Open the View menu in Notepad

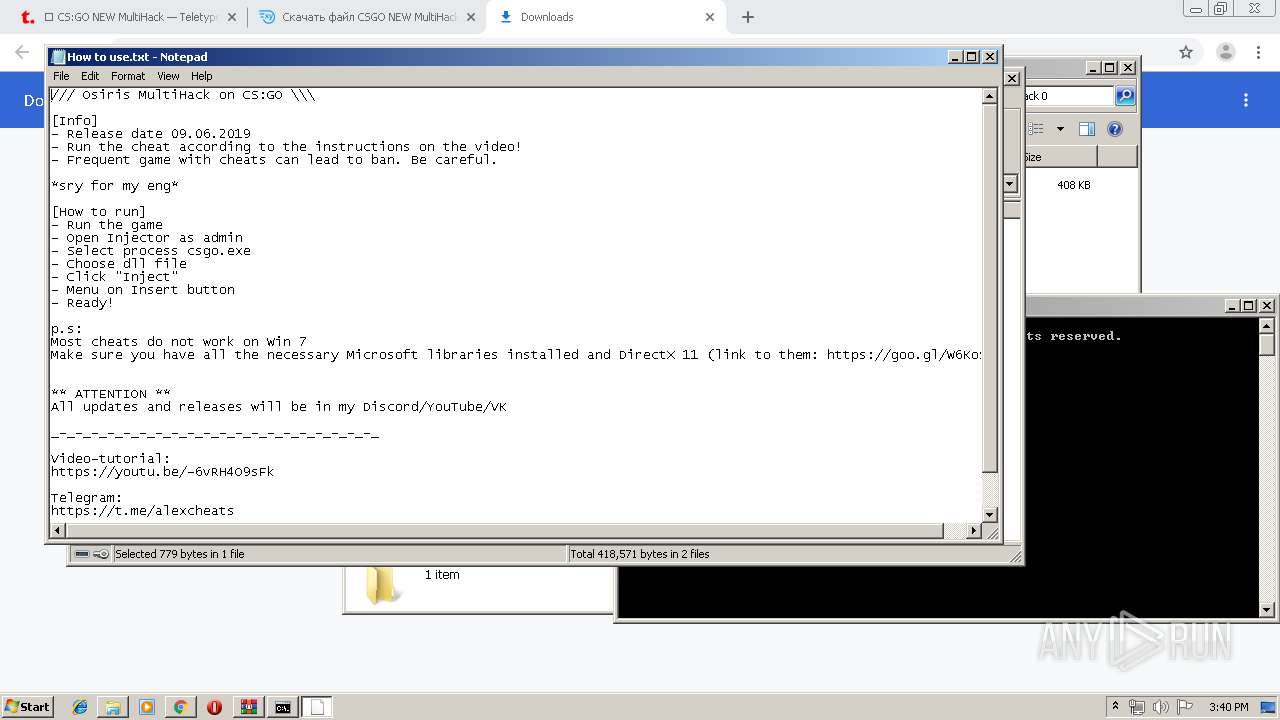[168, 76]
